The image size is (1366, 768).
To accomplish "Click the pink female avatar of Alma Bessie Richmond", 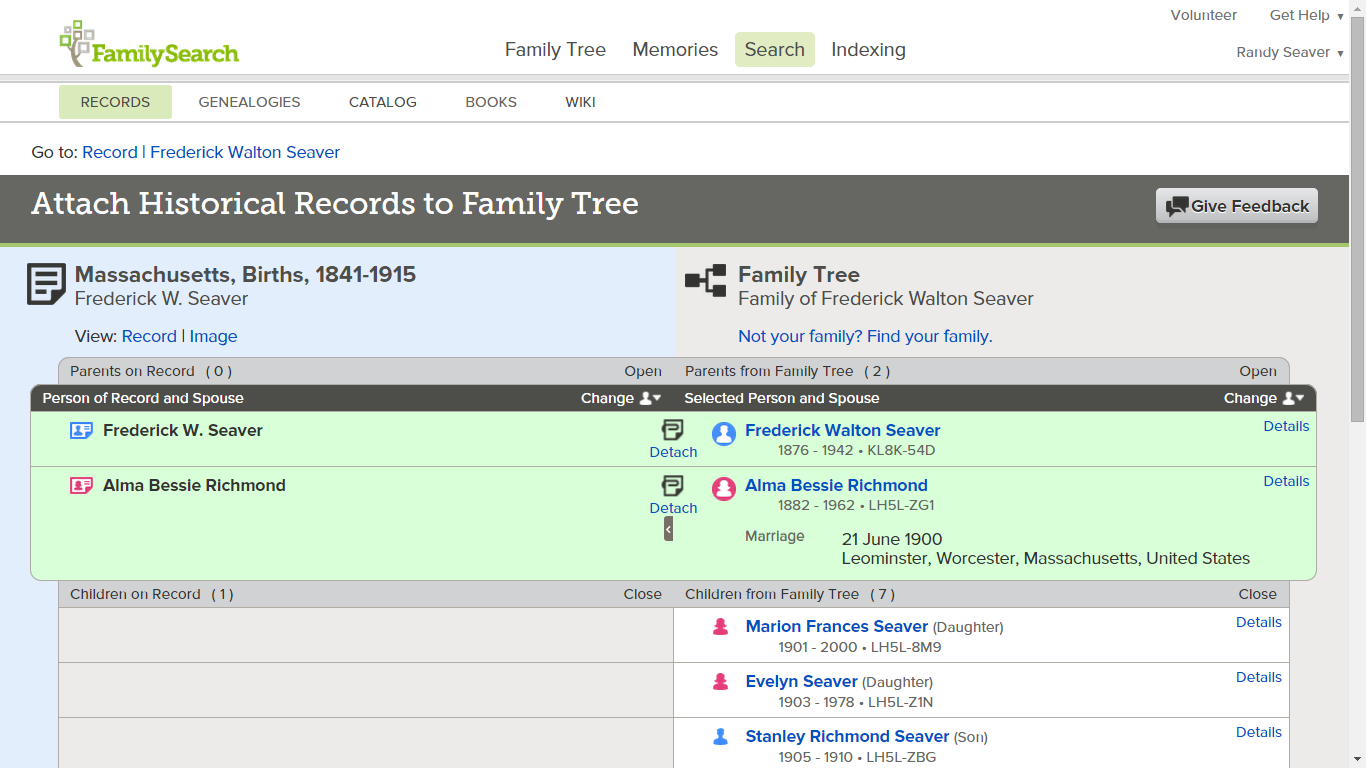I will tap(724, 489).
